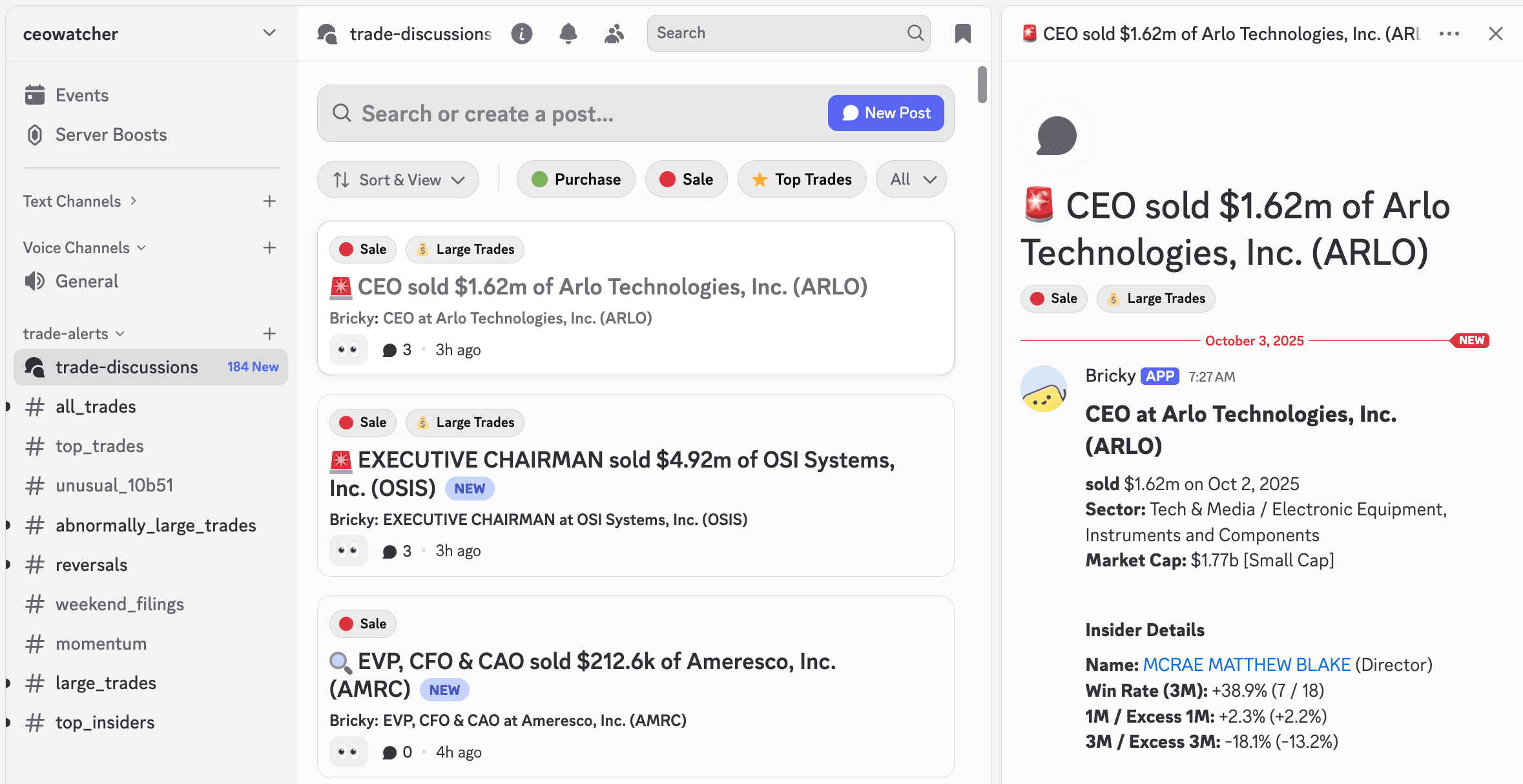Enable the Purchase filter
Viewport: 1523px width, 784px height.
click(x=575, y=179)
